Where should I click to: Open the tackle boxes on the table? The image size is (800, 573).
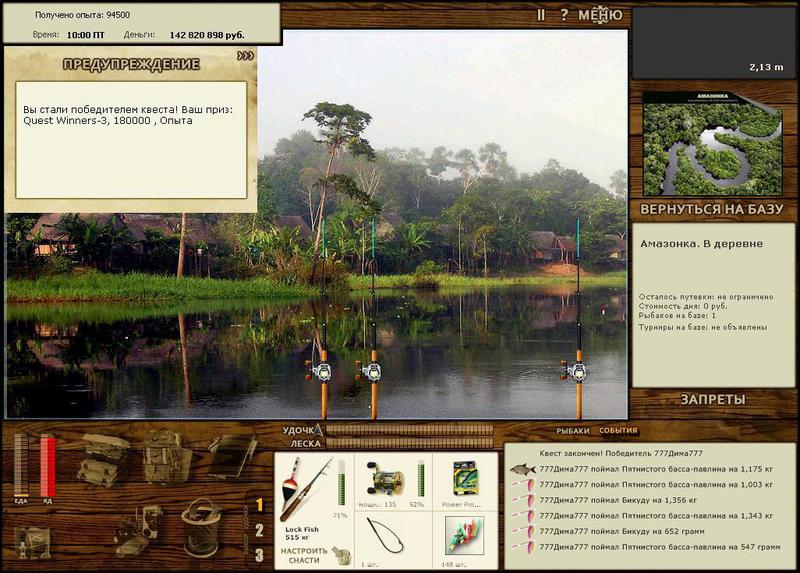pyautogui.click(x=103, y=459)
